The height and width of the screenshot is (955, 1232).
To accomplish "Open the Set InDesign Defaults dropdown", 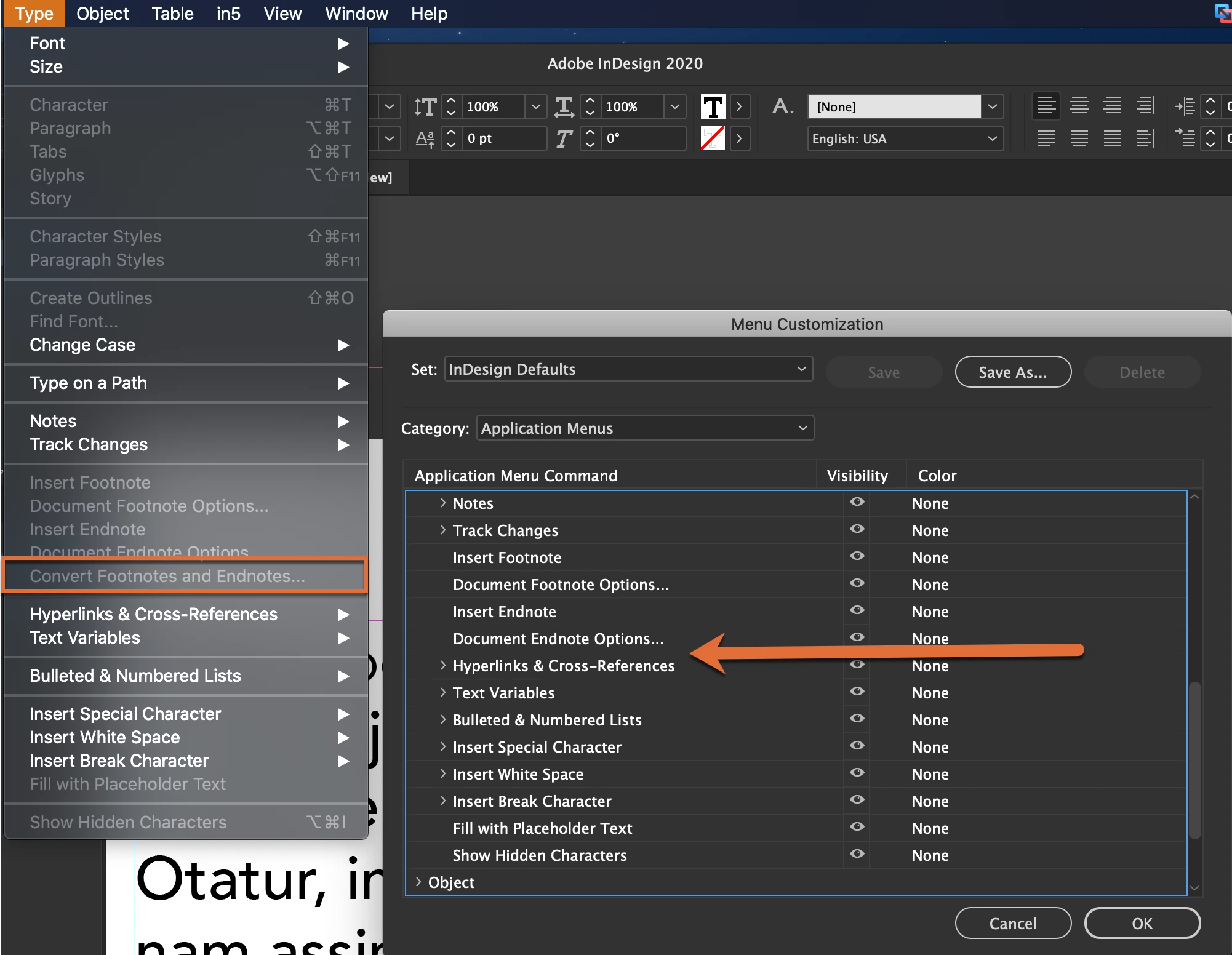I will 628,369.
